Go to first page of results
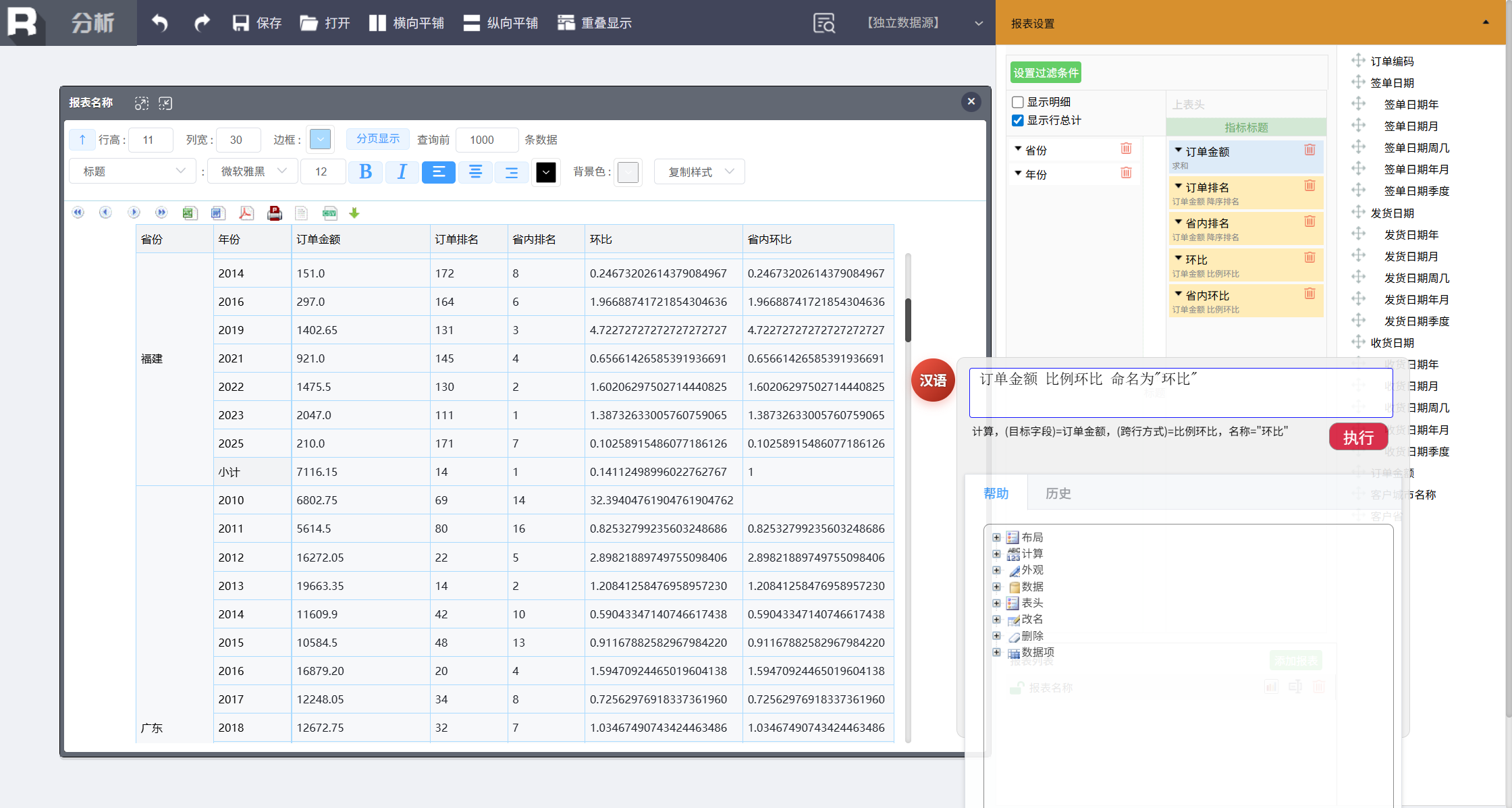 pos(78,213)
